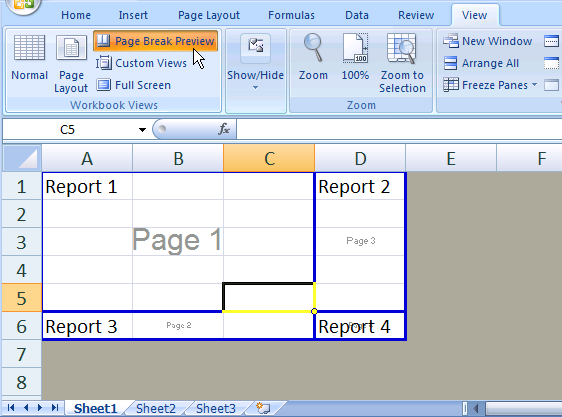Click the Insert Function fx button
562x417 pixels.
point(224,129)
